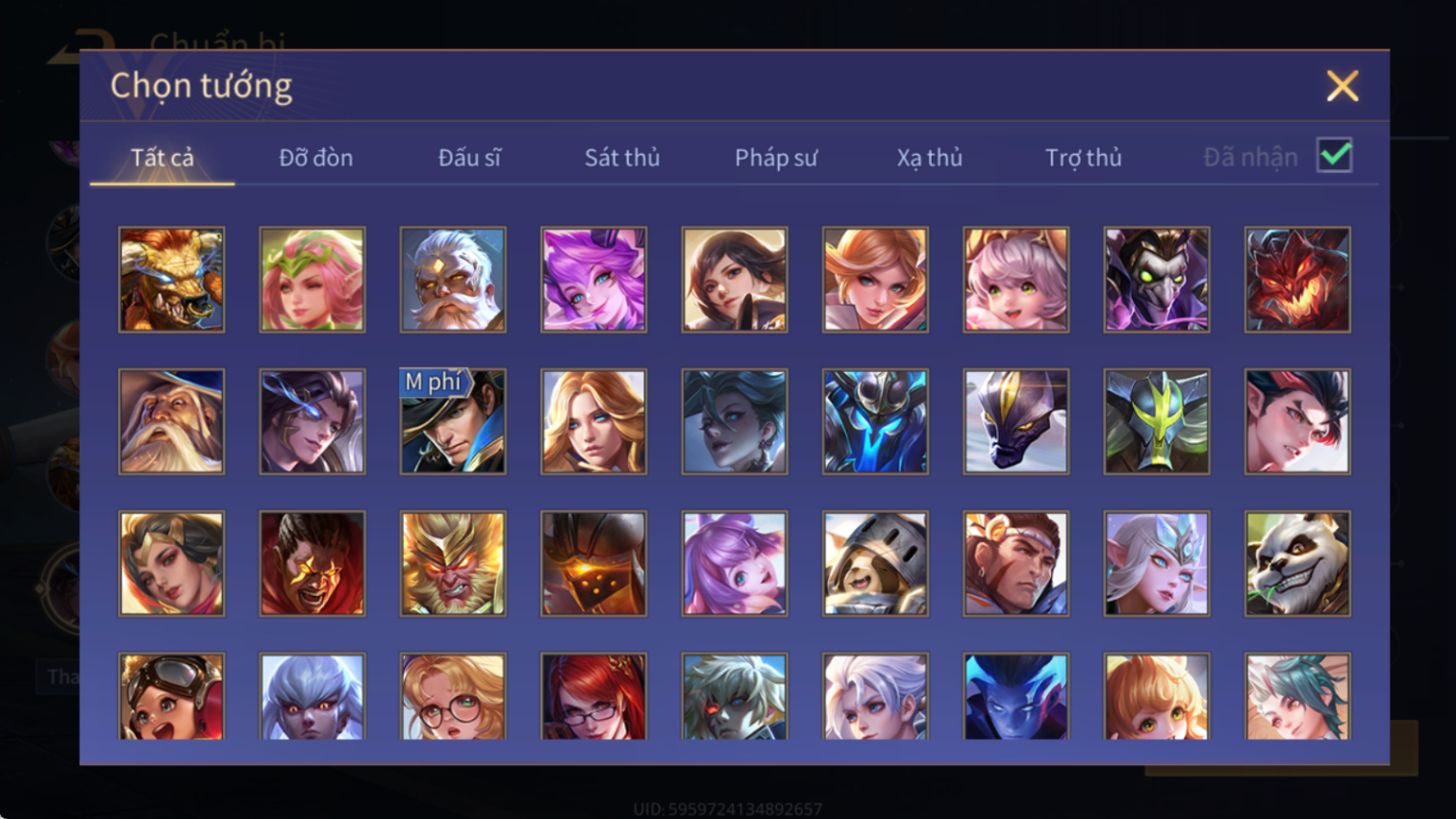Screen dimensions: 1456x819
Task: Switch to the "Đỡ đòn" tab
Action: tap(315, 158)
